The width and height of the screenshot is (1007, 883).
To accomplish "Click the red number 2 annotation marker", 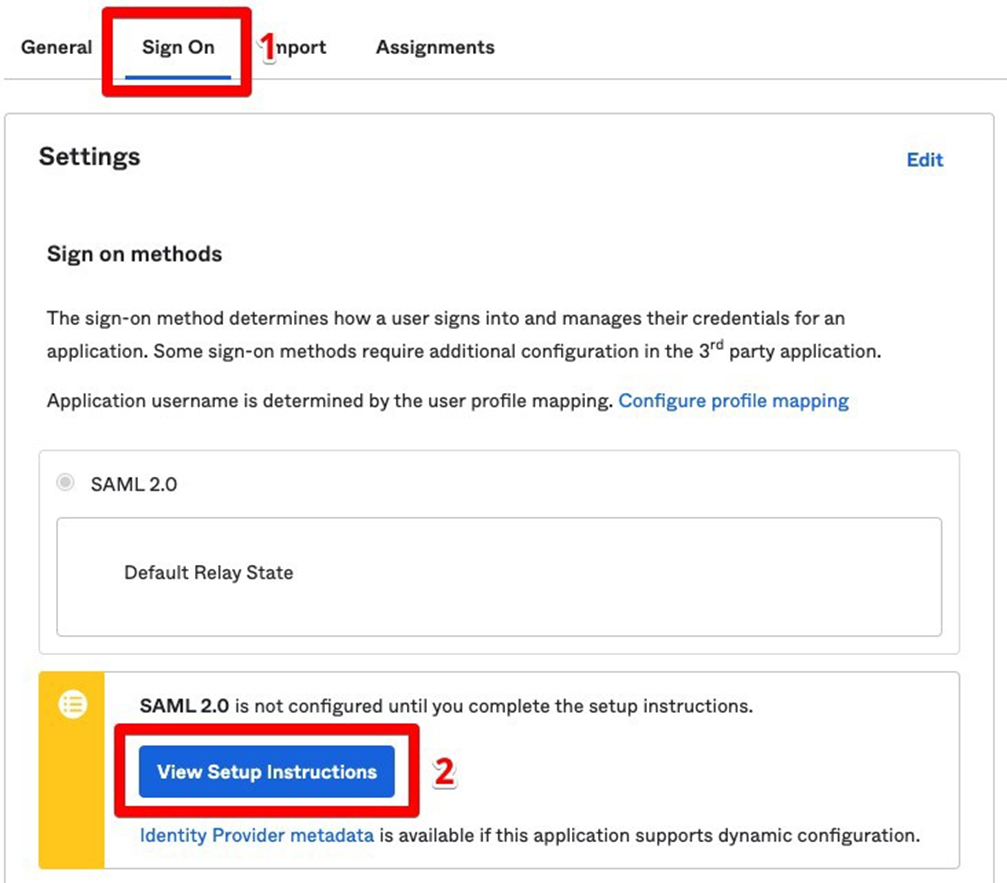I will 444,772.
